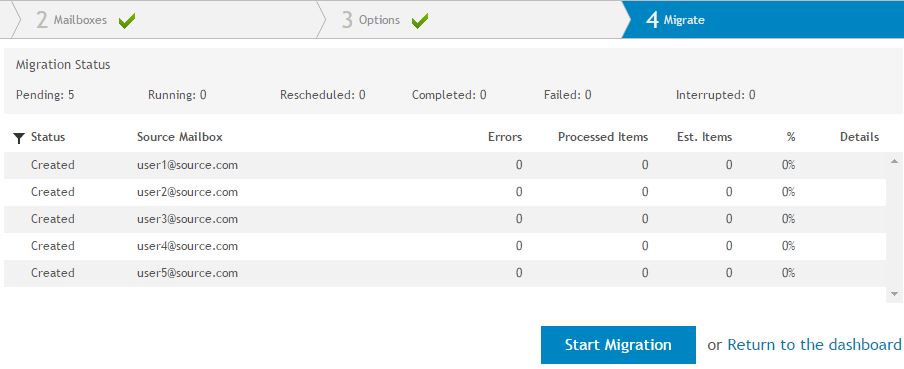Image resolution: width=904 pixels, height=369 pixels.
Task: Click the Details column header
Action: (x=859, y=137)
